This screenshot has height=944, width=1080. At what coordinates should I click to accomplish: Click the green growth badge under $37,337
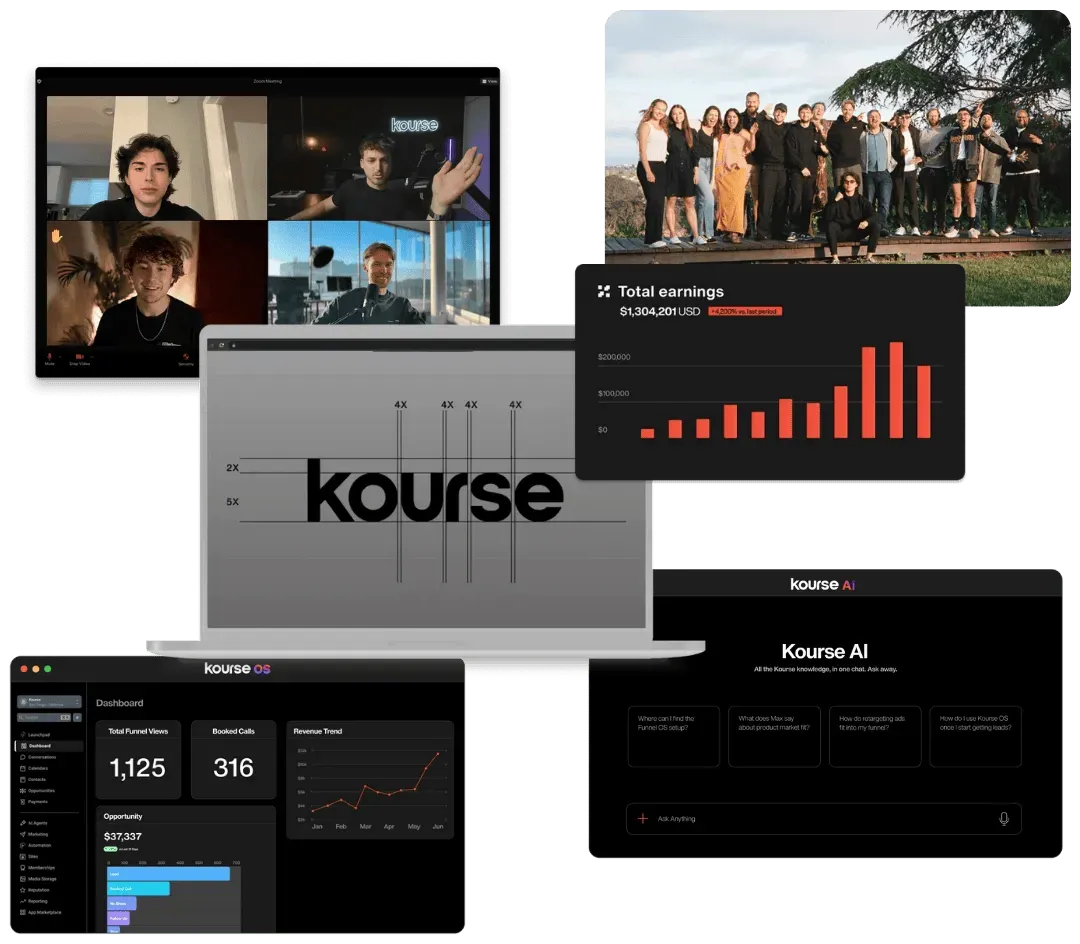point(110,849)
